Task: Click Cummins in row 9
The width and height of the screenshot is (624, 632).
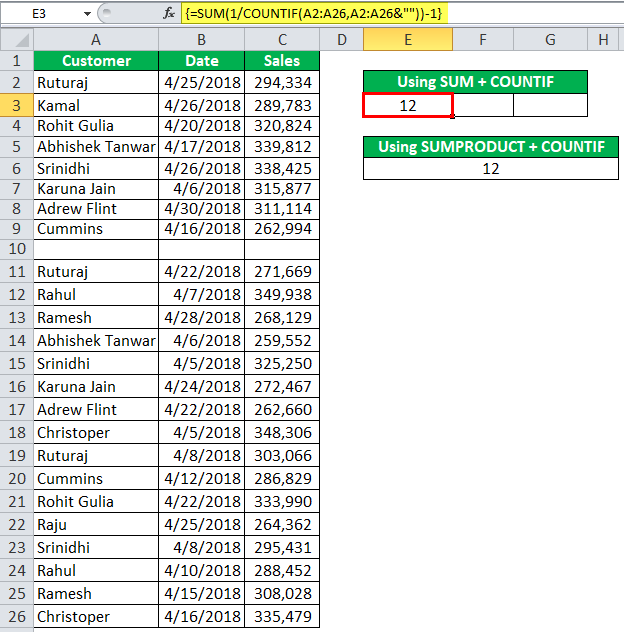Action: point(96,229)
